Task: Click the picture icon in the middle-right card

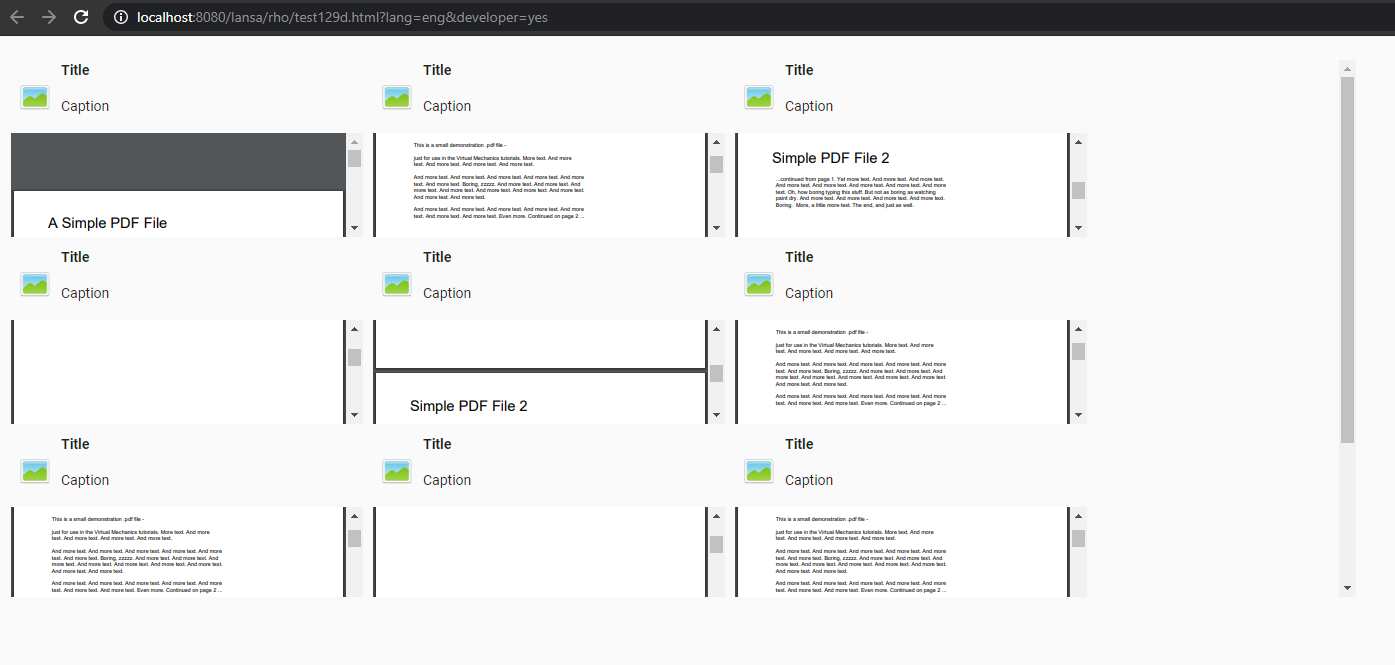Action: coord(759,284)
